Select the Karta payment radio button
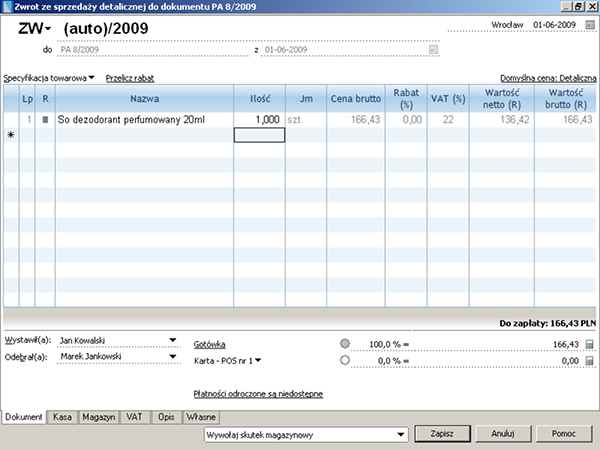The height and width of the screenshot is (450, 600). (345, 361)
